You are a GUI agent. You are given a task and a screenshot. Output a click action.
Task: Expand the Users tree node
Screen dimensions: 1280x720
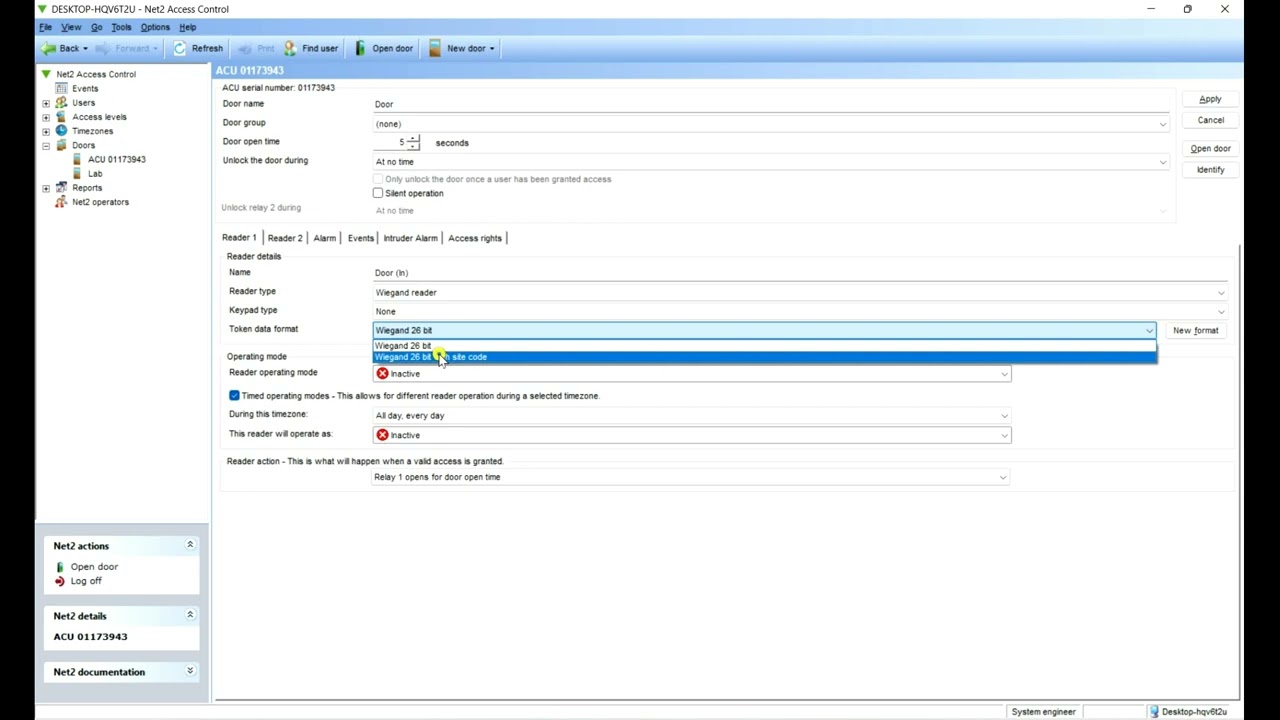click(46, 103)
